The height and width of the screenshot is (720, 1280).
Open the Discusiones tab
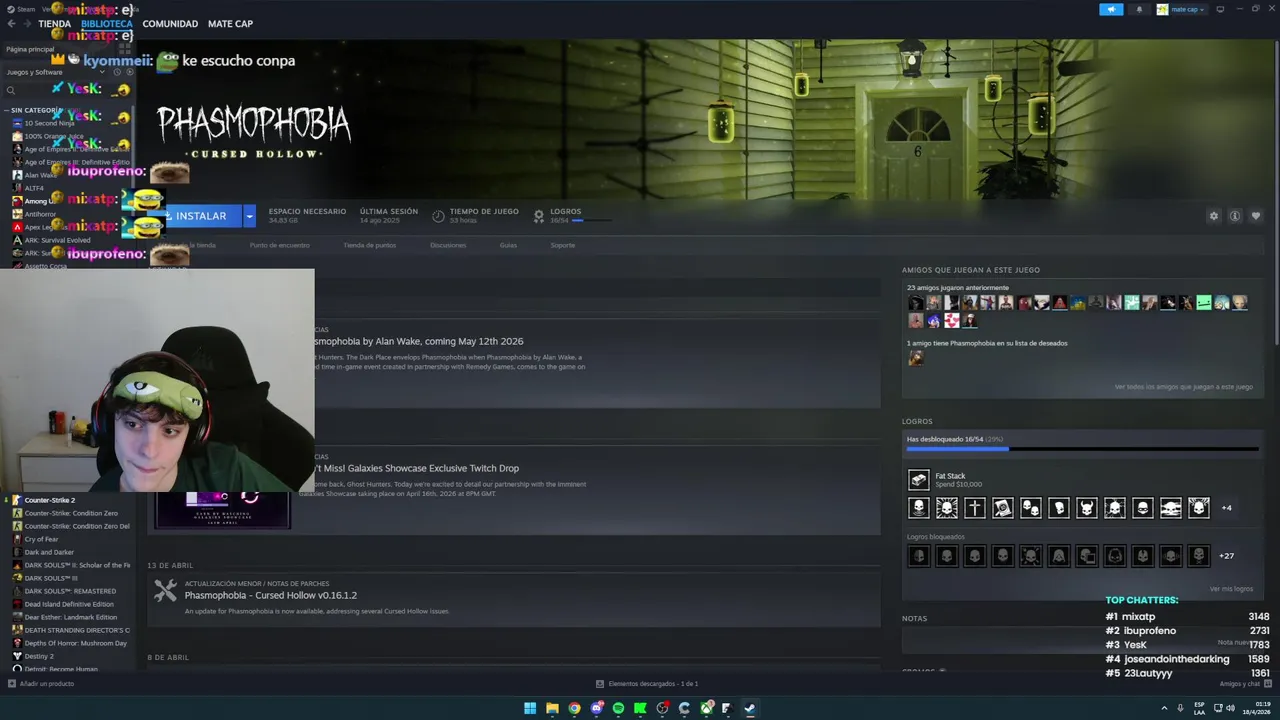click(x=448, y=245)
